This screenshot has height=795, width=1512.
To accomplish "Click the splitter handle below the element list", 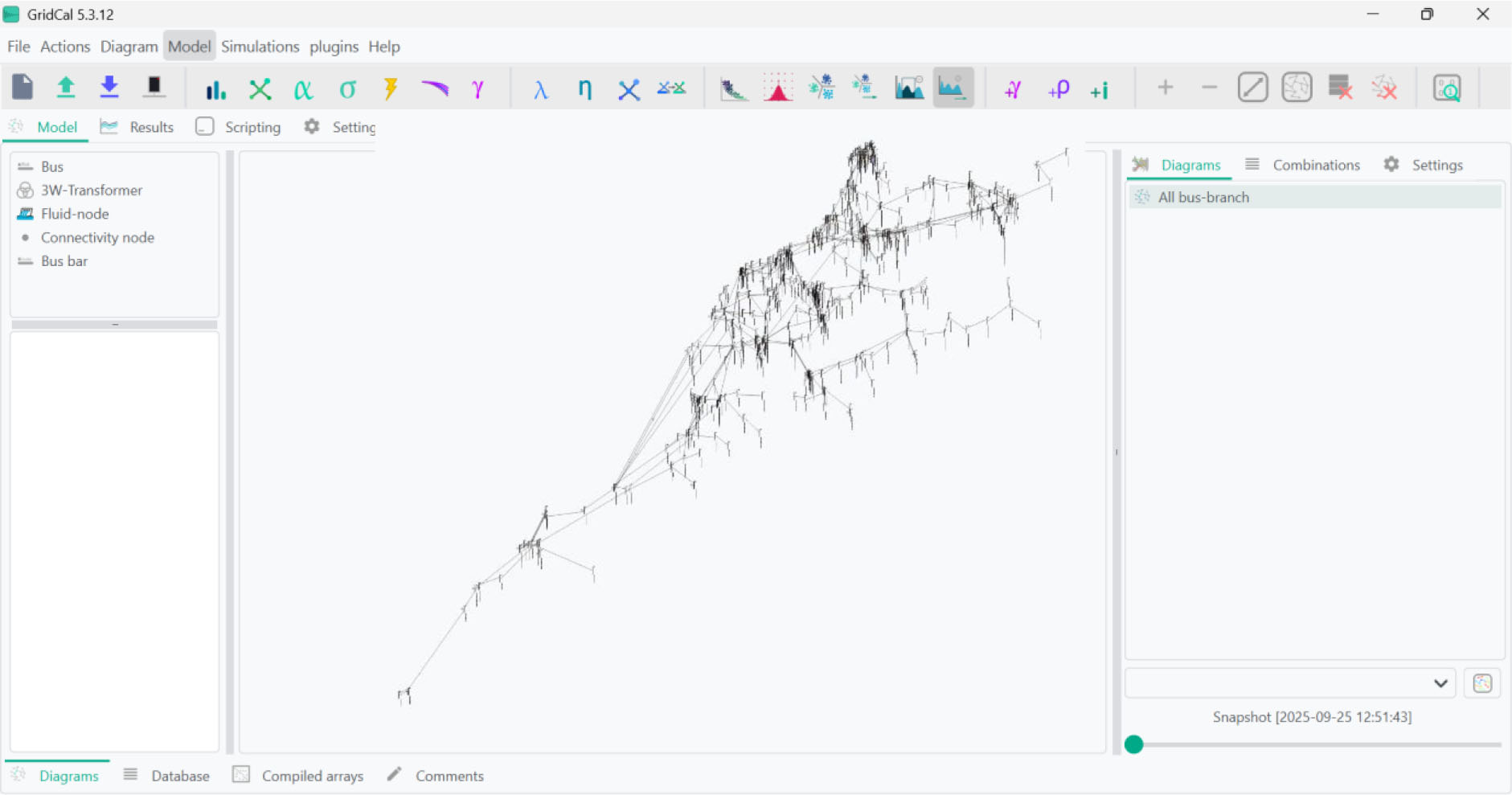I will coord(115,325).
